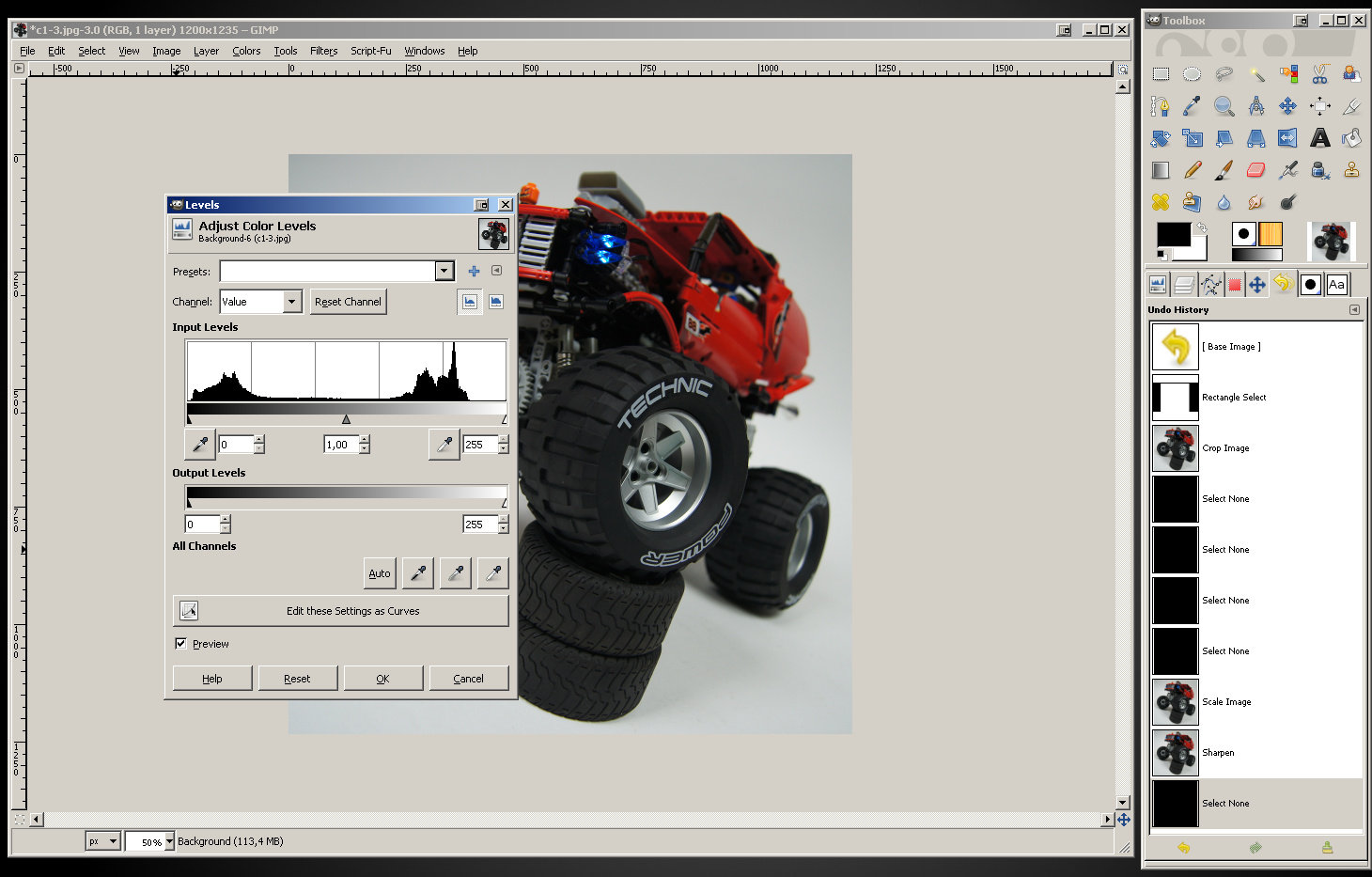Open the Undo History panel menu arrow
The height and width of the screenshot is (877, 1372).
(x=1354, y=309)
